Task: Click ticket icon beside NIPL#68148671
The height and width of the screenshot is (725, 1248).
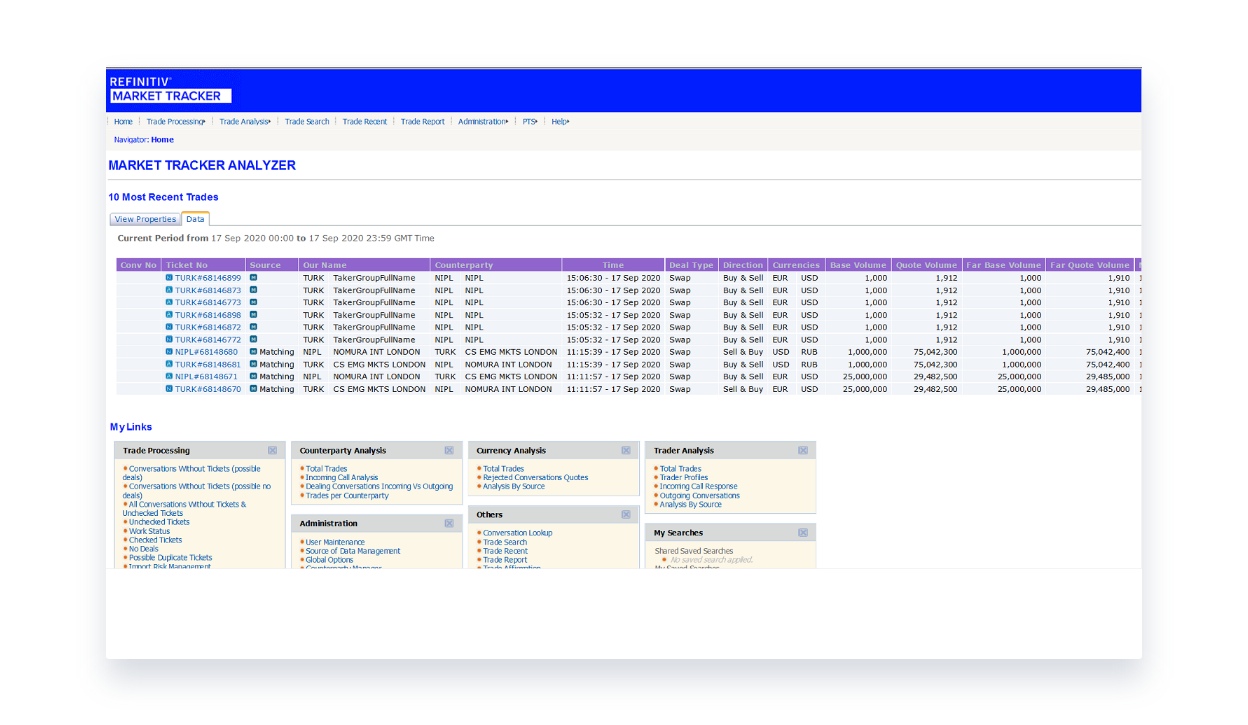Action: (x=169, y=377)
